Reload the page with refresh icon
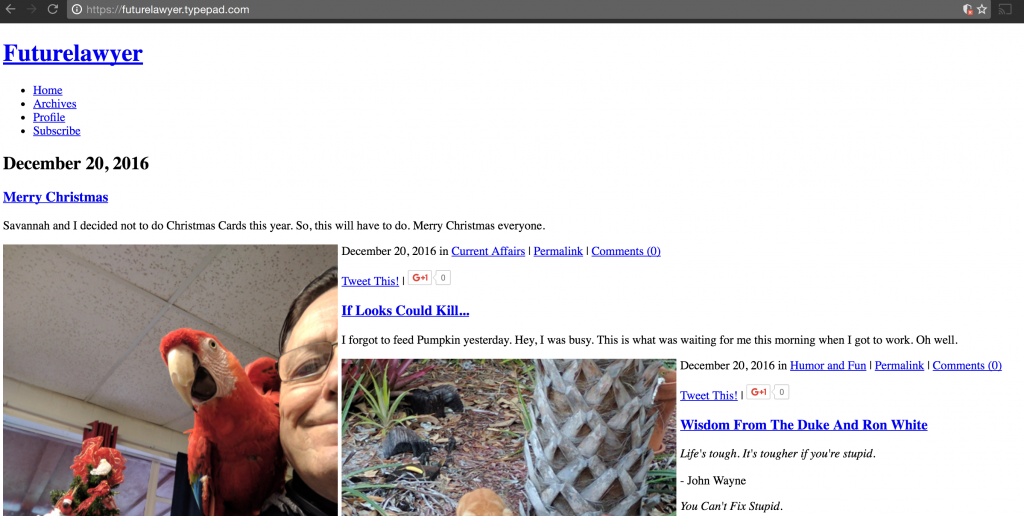This screenshot has height=516, width=1024. click(53, 9)
